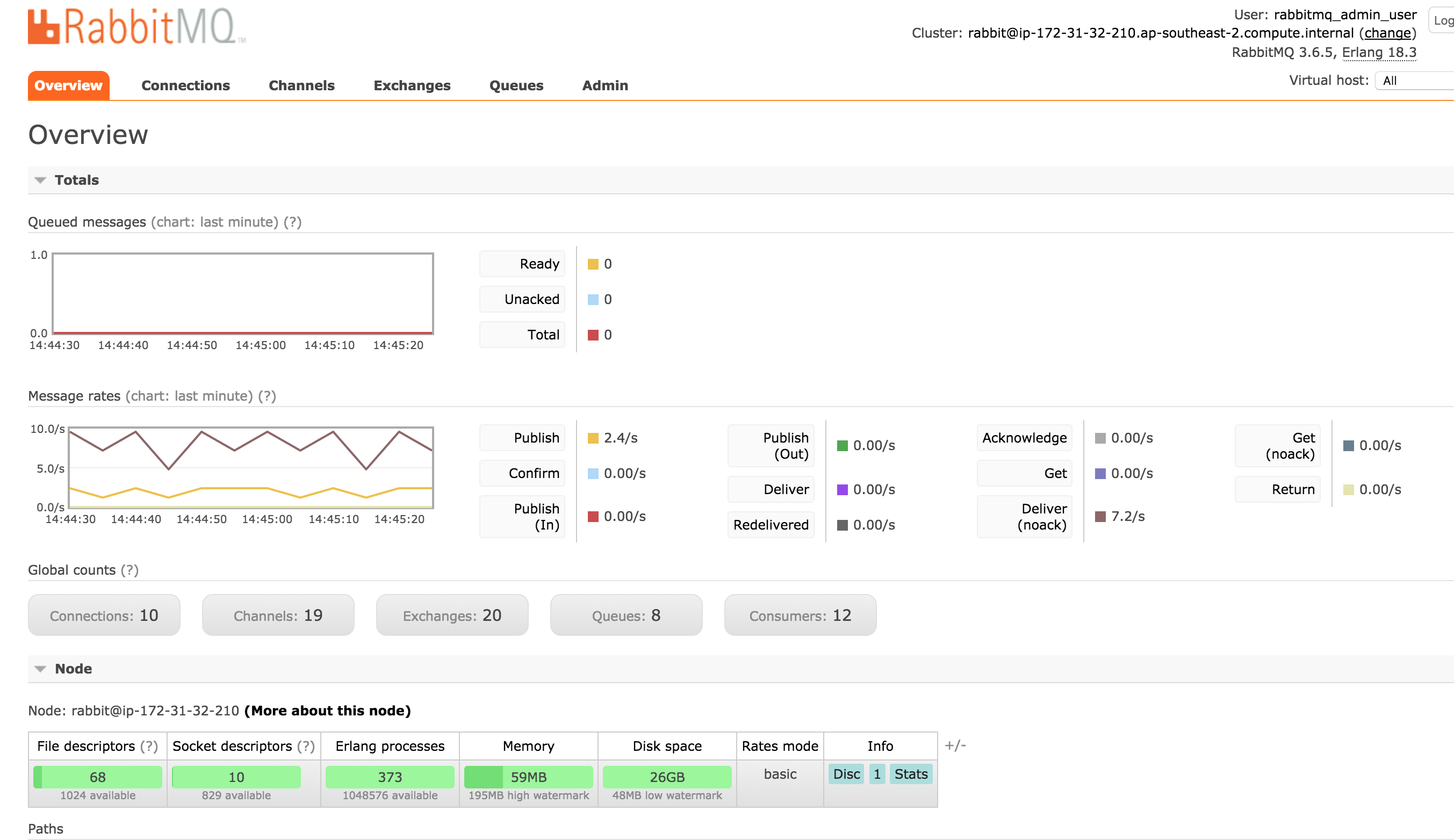Click the Publish yellow color swatch
Screen dimensions: 1454x840
pos(593,438)
